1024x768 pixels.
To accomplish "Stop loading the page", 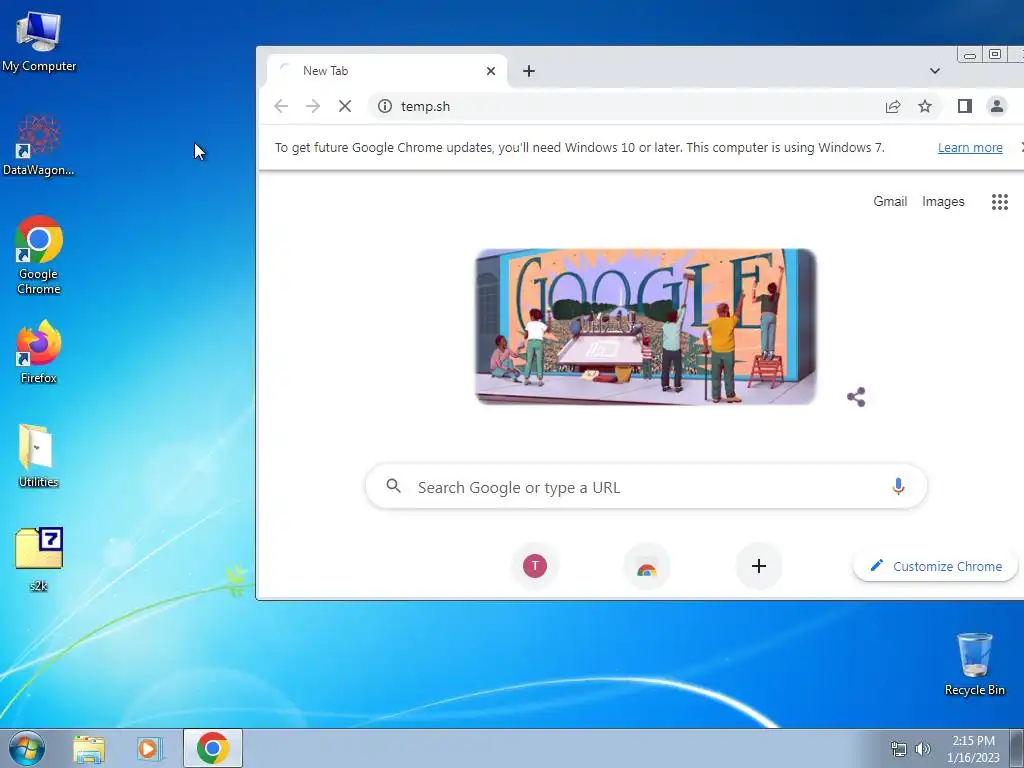I will (x=345, y=106).
